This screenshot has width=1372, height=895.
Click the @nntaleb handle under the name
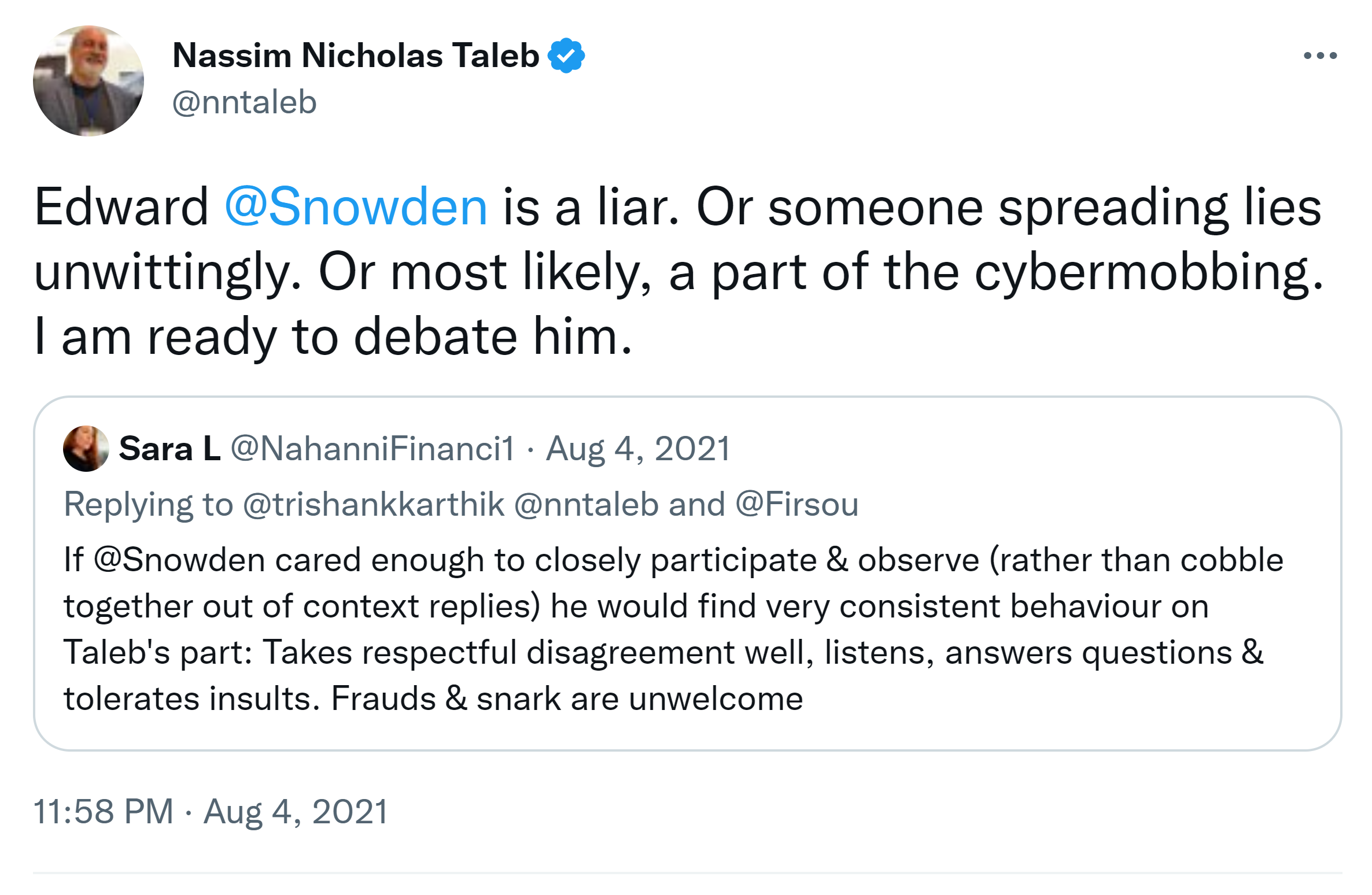coord(245,103)
